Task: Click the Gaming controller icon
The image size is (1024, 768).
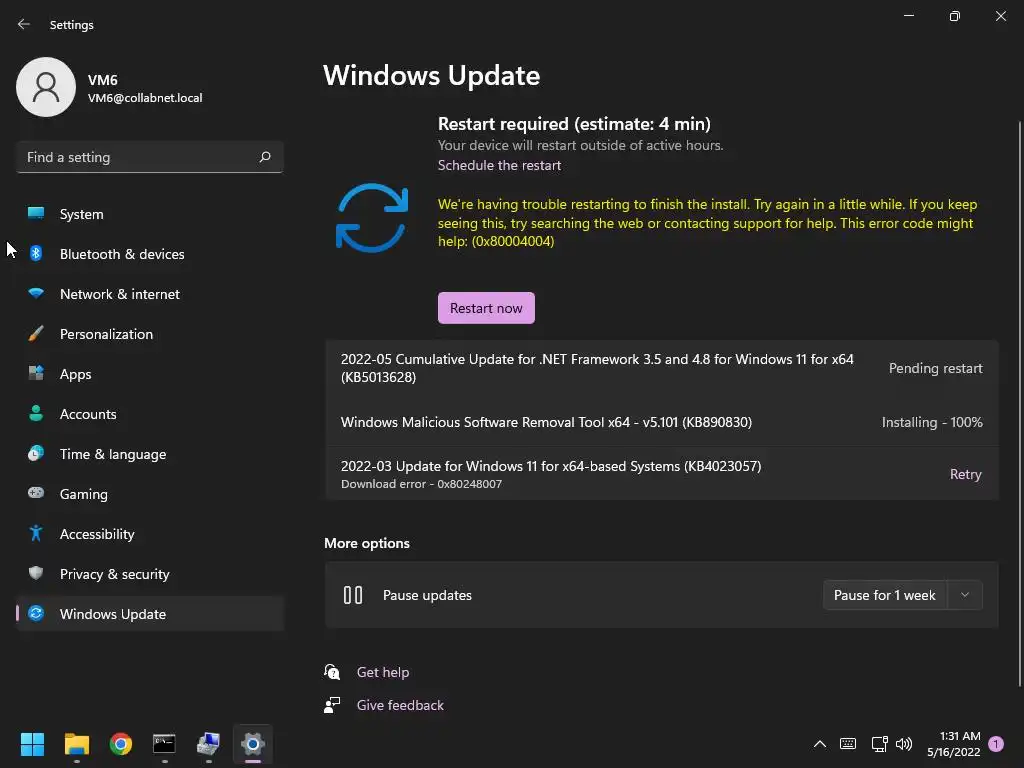Action: (x=36, y=493)
